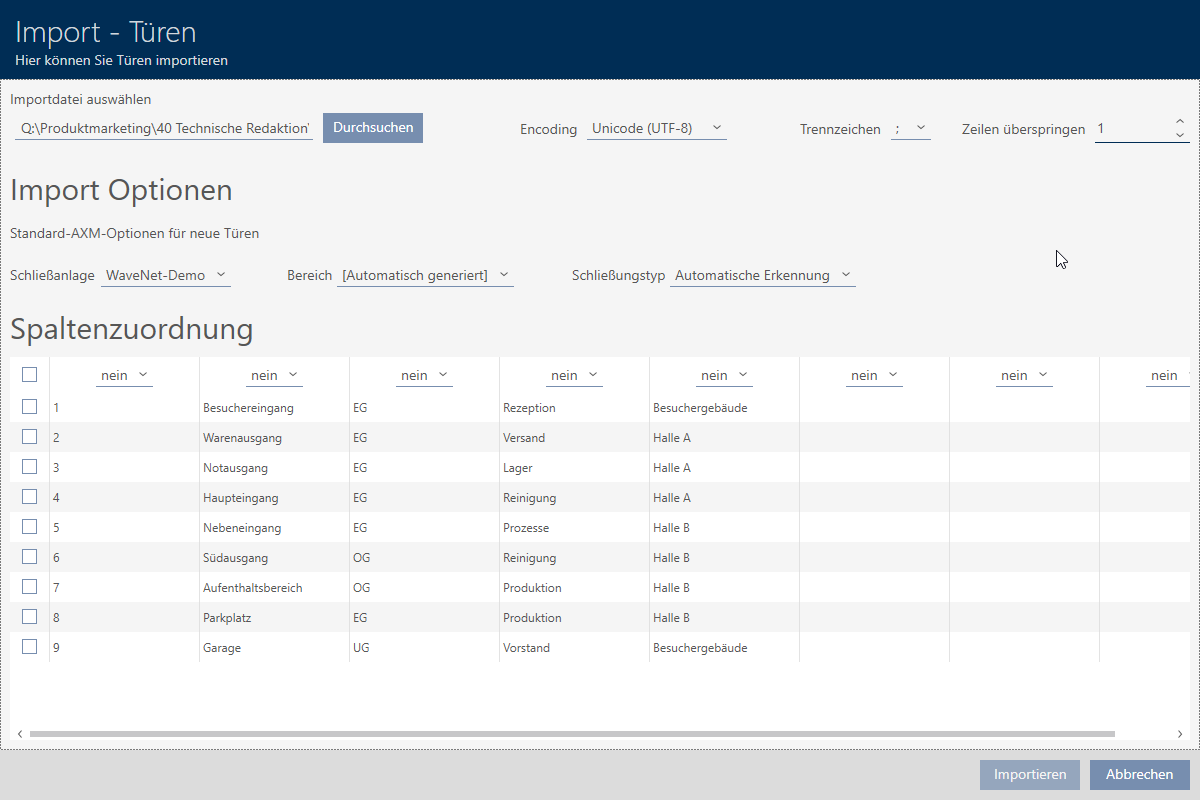This screenshot has height=800, width=1200.
Task: Click the Importdatei path input field
Action: pyautogui.click(x=165, y=129)
